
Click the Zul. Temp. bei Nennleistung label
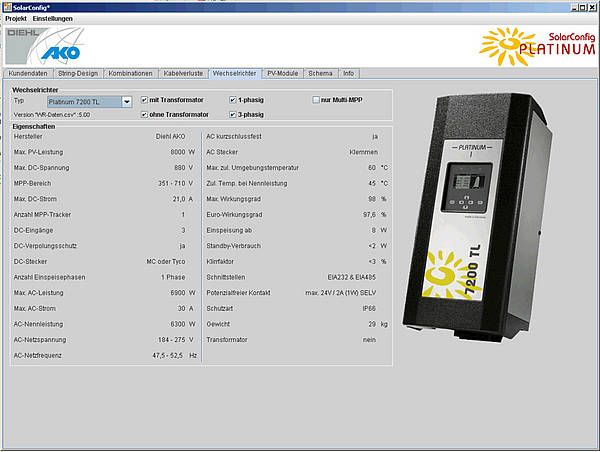[x=247, y=184]
